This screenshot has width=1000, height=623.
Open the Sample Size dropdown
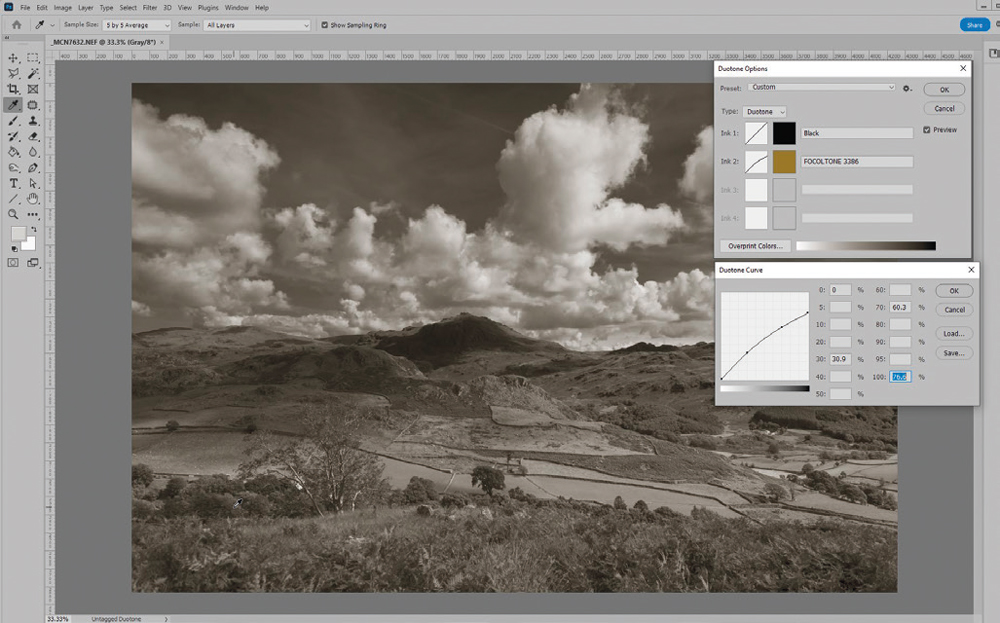pos(137,25)
